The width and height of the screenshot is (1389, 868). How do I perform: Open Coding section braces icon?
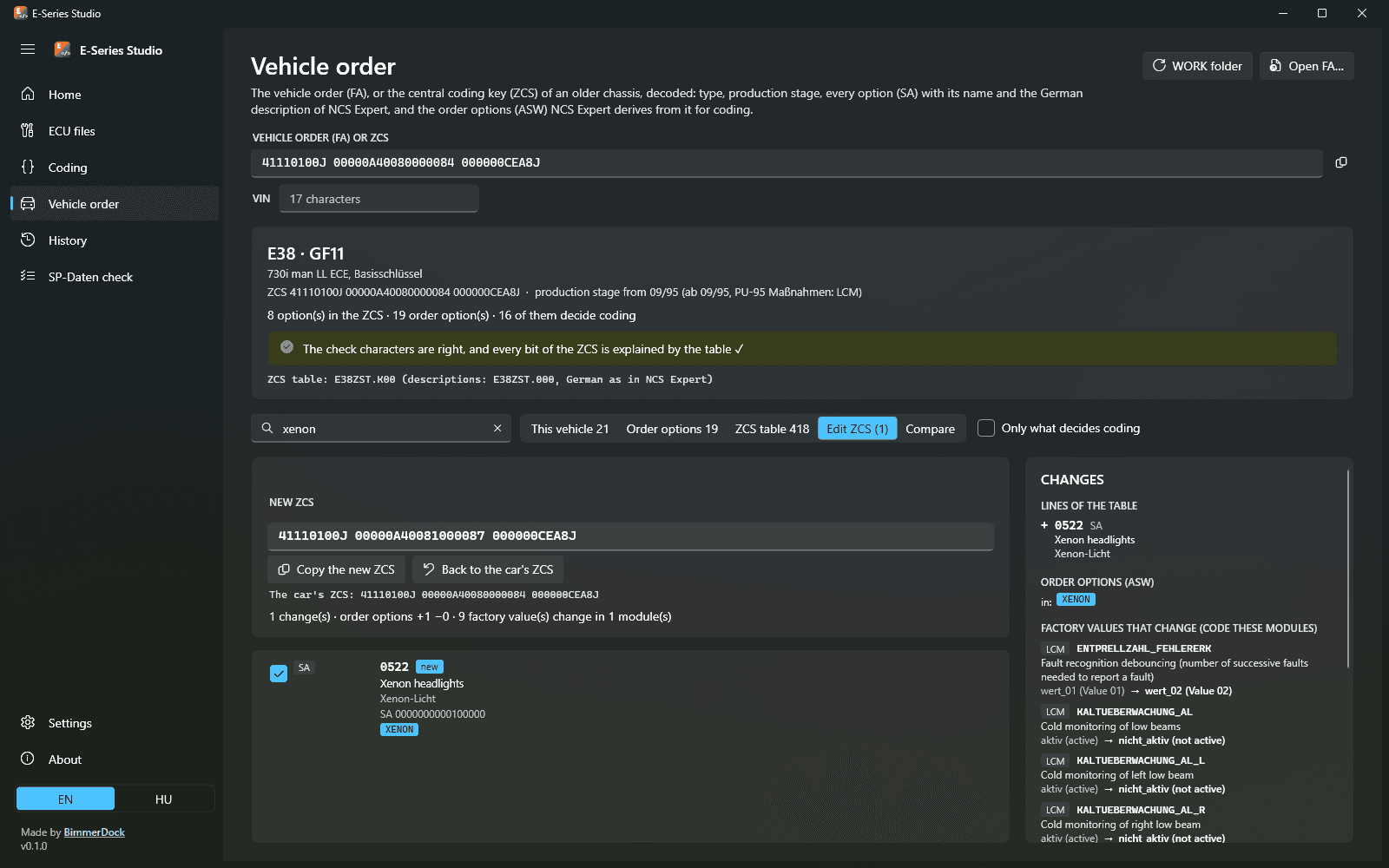(x=28, y=167)
